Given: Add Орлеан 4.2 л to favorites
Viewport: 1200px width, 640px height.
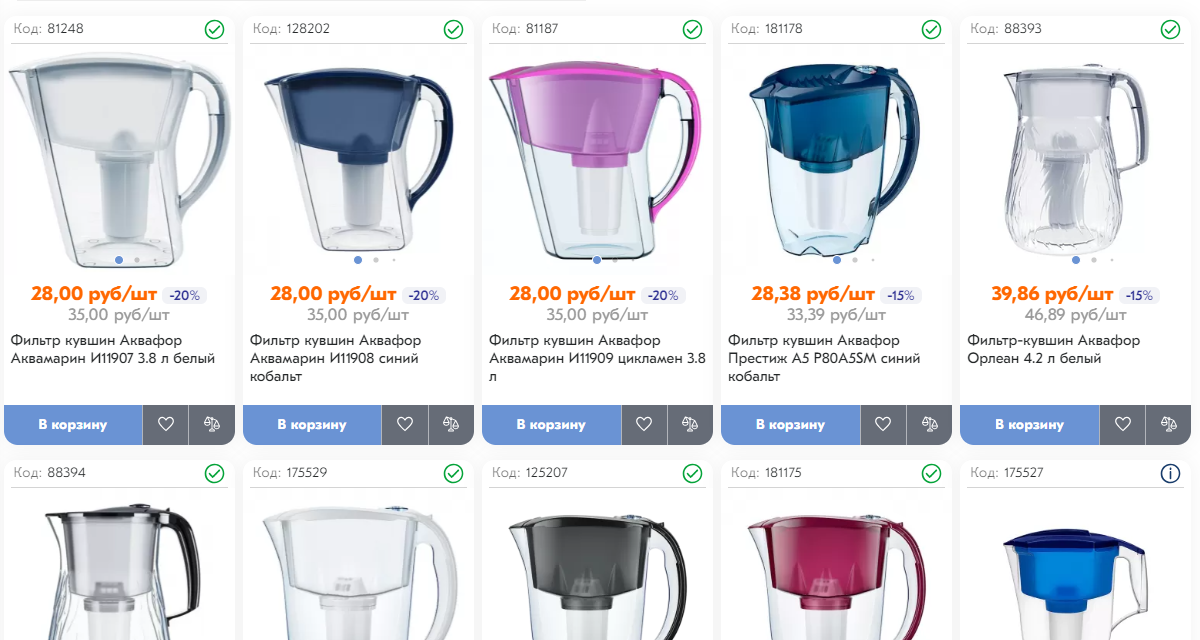Looking at the screenshot, I should [1122, 424].
